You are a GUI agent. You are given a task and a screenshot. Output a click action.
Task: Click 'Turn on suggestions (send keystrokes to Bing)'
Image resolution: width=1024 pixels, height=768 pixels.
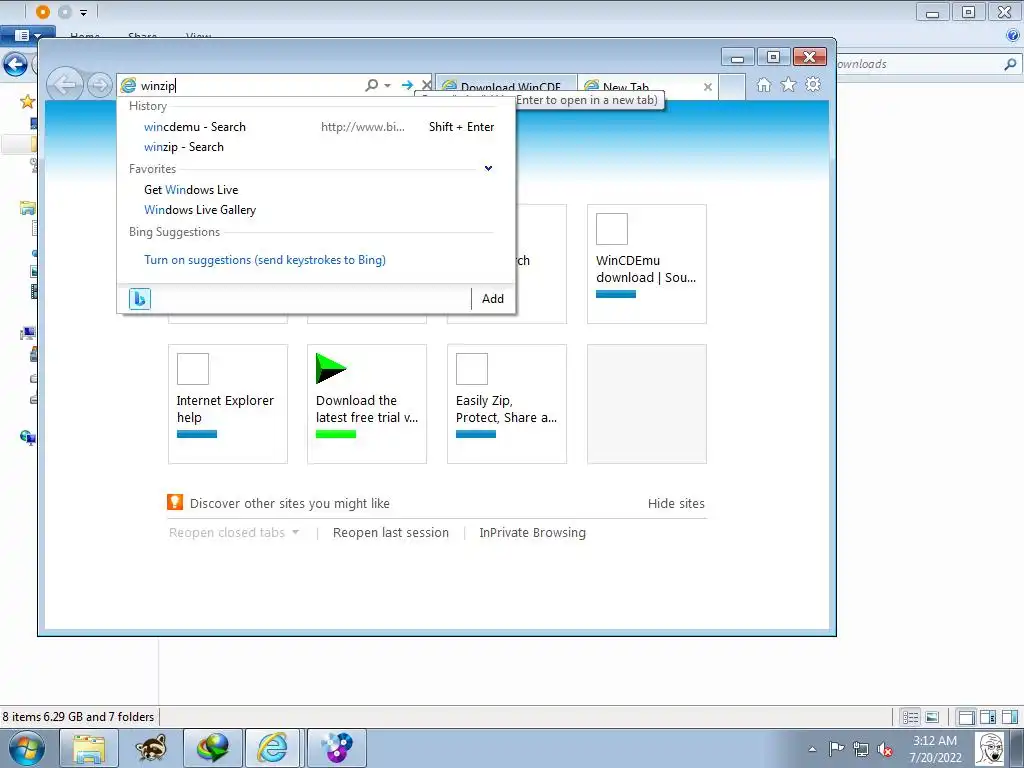(x=264, y=260)
